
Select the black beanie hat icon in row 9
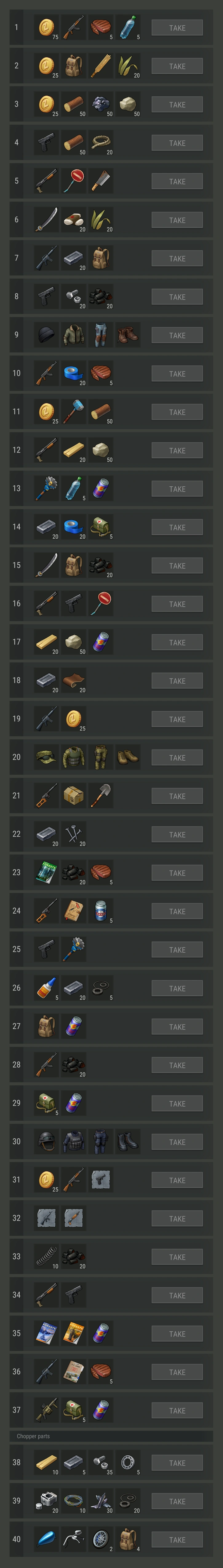point(46,336)
